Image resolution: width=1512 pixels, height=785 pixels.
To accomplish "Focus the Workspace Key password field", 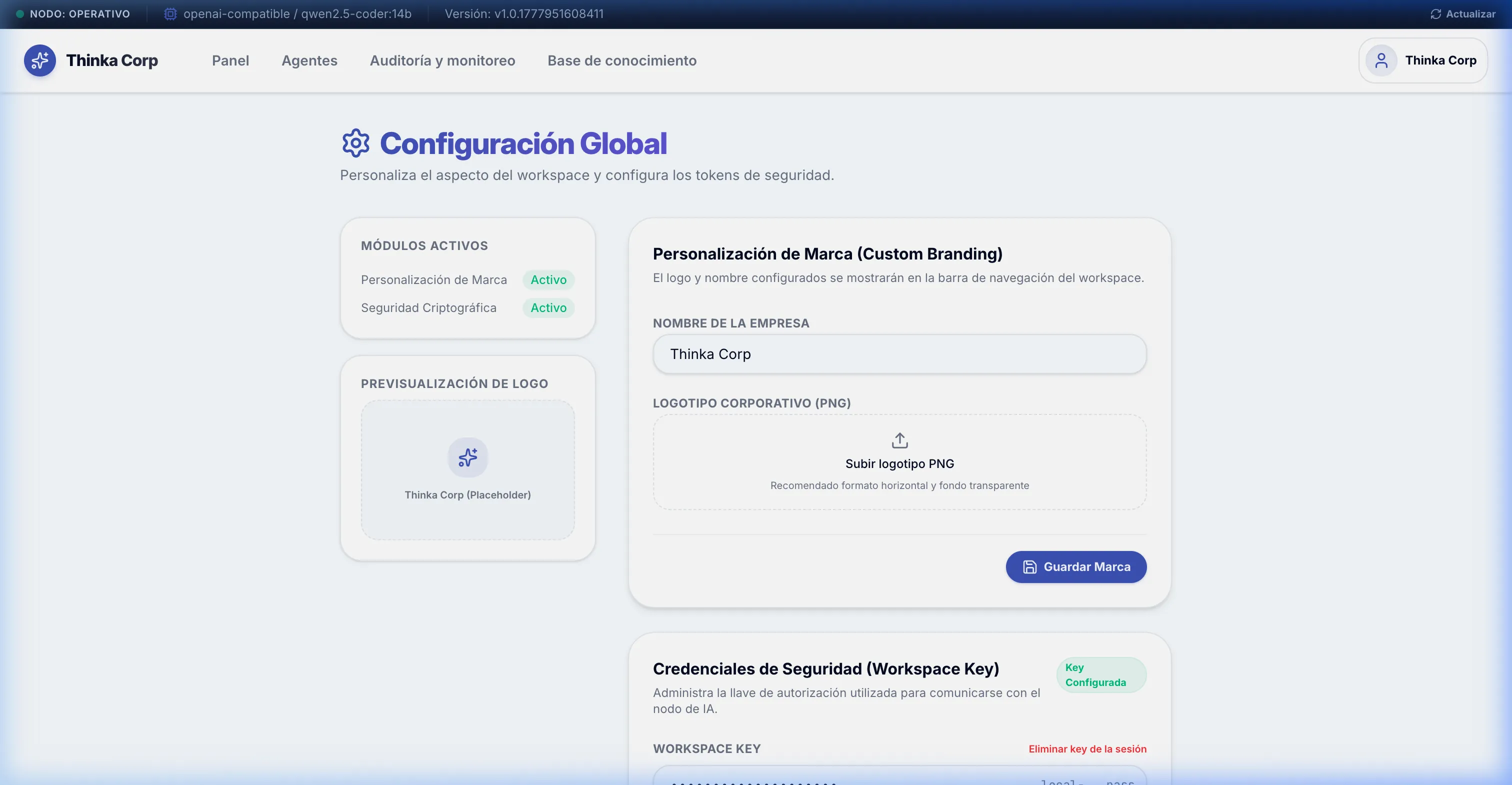I will [899, 775].
